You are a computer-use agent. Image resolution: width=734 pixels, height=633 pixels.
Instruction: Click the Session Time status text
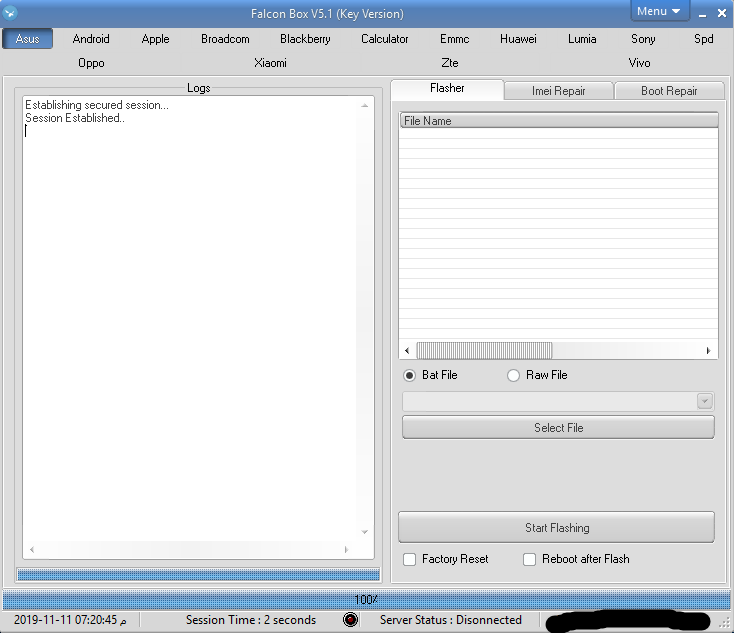(251, 620)
